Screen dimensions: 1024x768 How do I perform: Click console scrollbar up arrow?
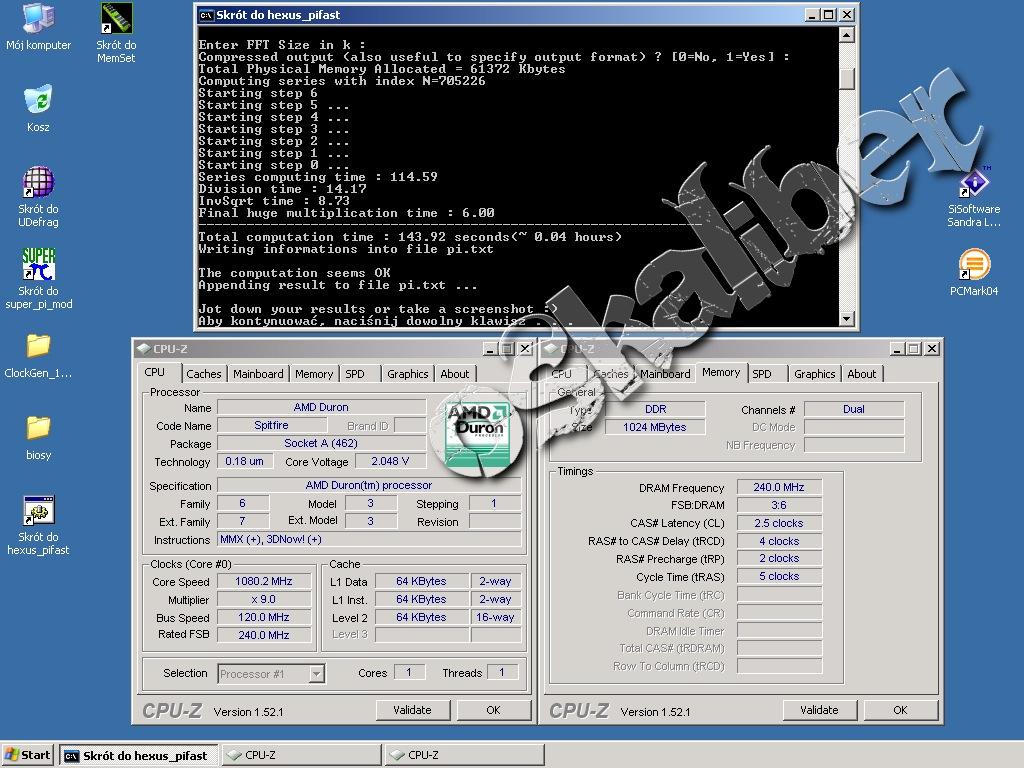coord(846,35)
